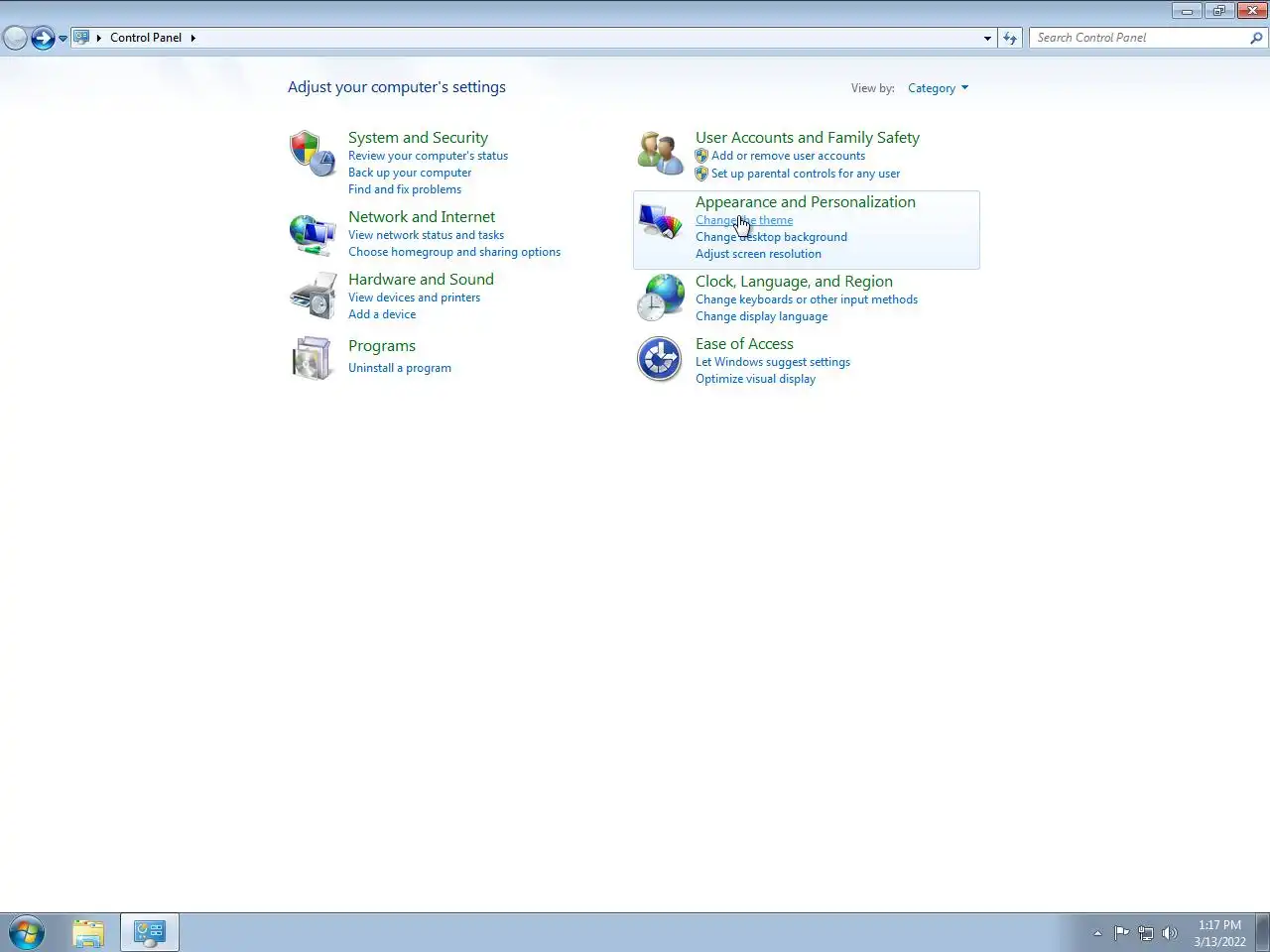Open the network tray icon
Viewport: 1270px width, 952px height.
tap(1146, 932)
